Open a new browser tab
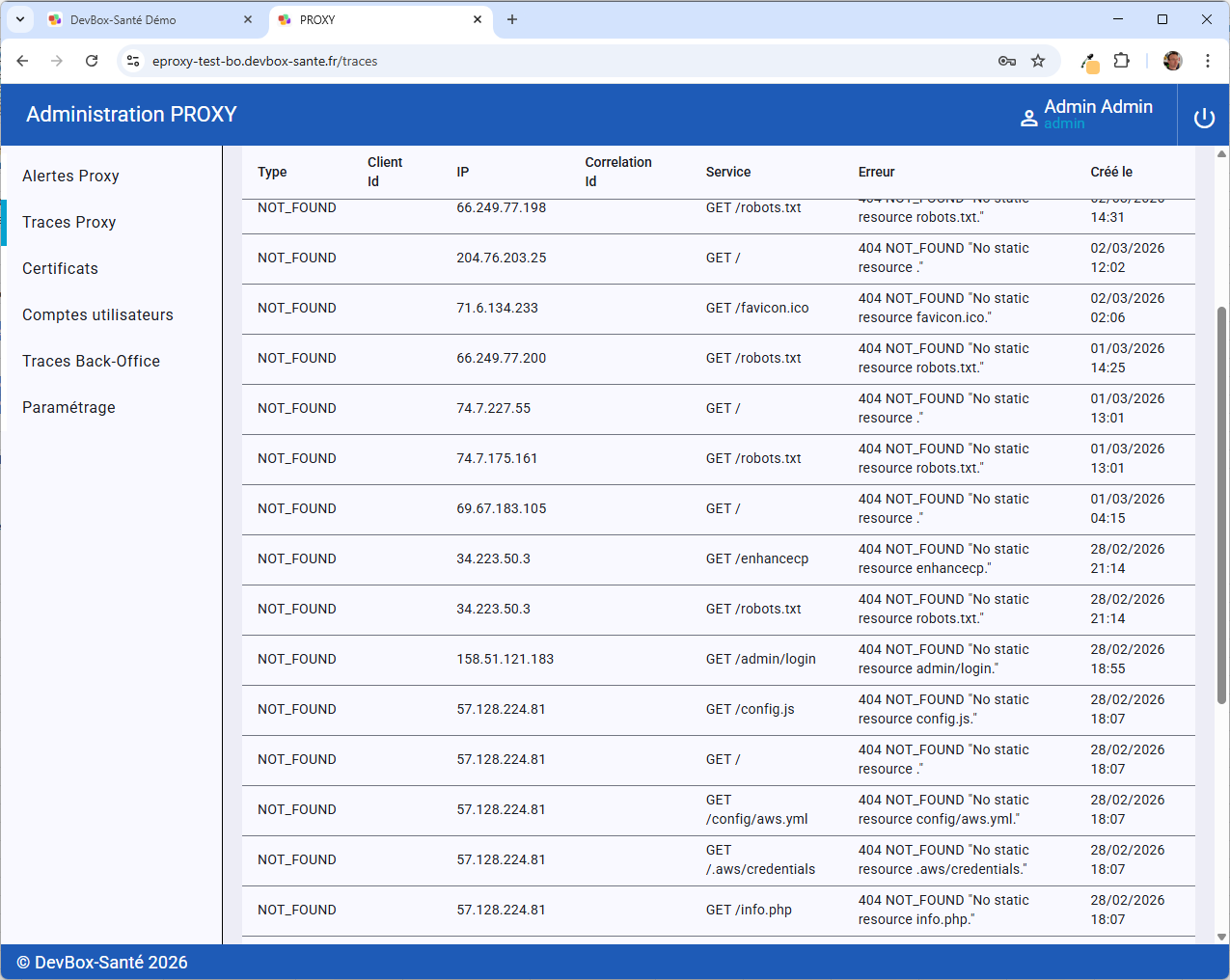 (512, 19)
